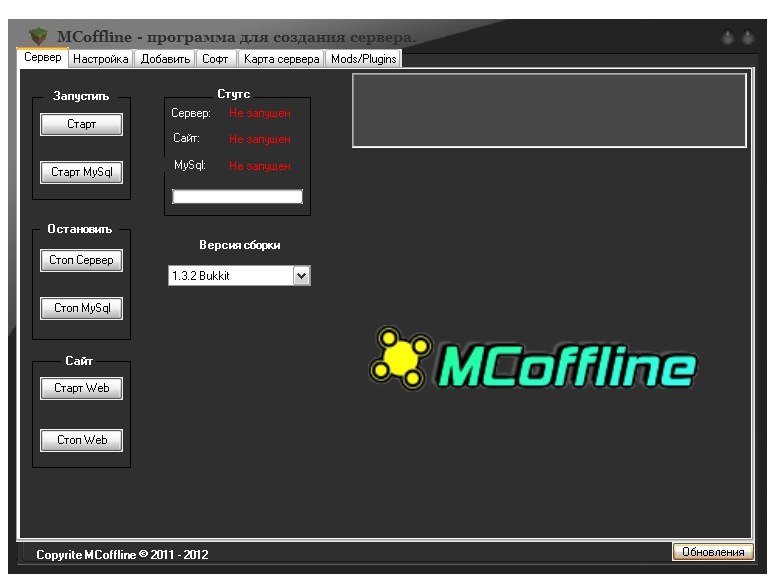Image resolution: width=775 pixels, height=584 pixels.
Task: Select the Софт tab
Action: tap(215, 59)
